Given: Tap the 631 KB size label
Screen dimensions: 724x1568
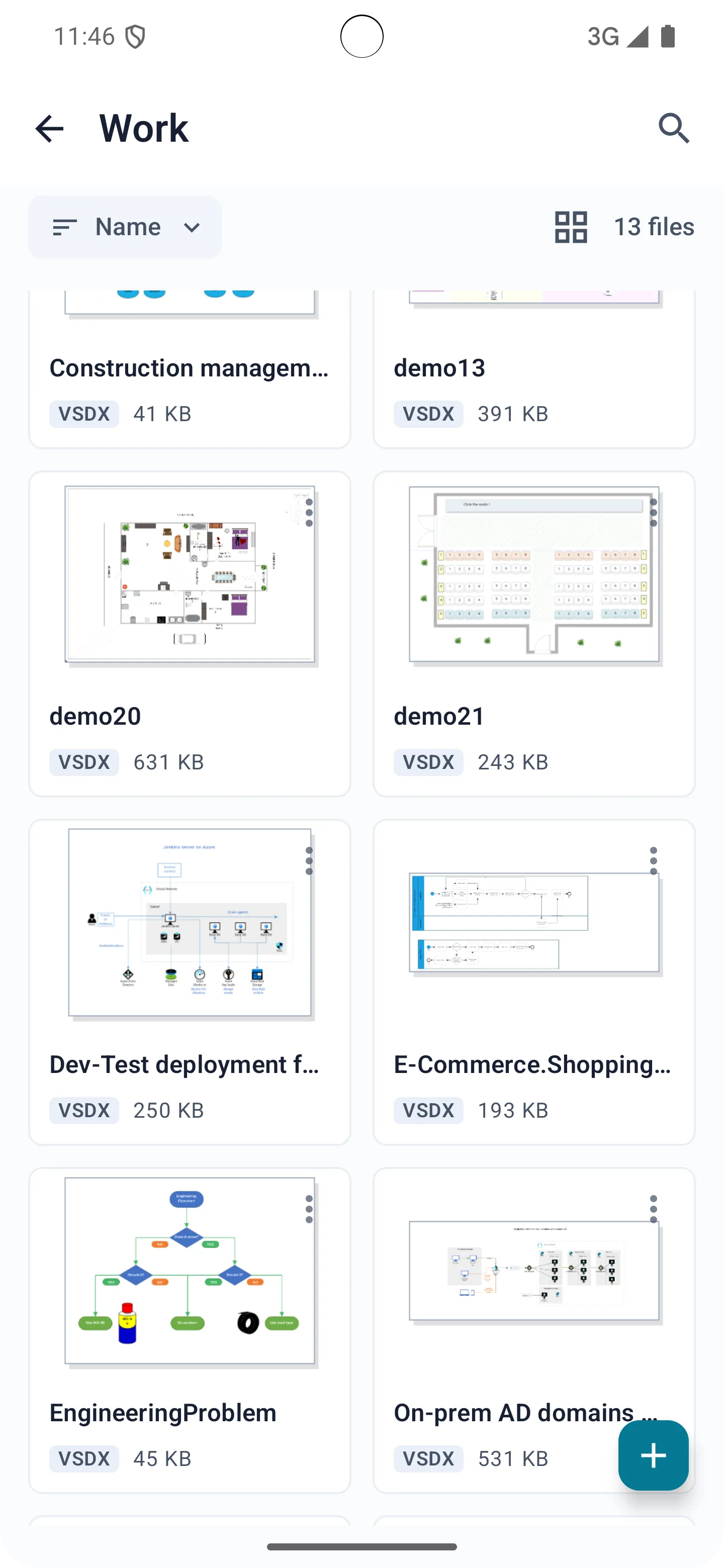Looking at the screenshot, I should [168, 762].
